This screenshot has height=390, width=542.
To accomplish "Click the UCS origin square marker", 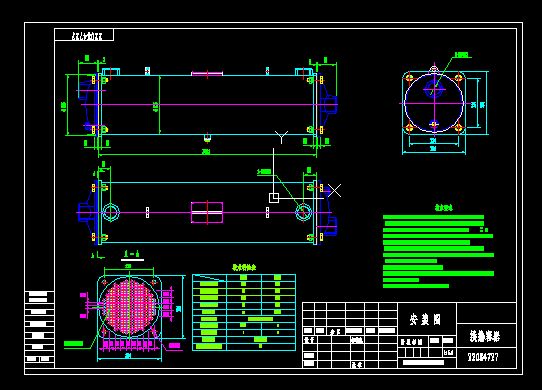I will click(274, 198).
